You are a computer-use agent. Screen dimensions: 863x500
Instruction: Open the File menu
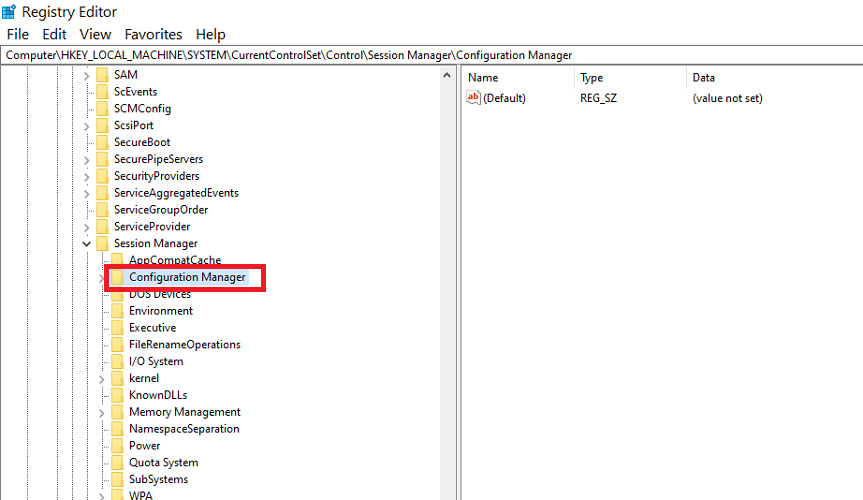point(18,34)
